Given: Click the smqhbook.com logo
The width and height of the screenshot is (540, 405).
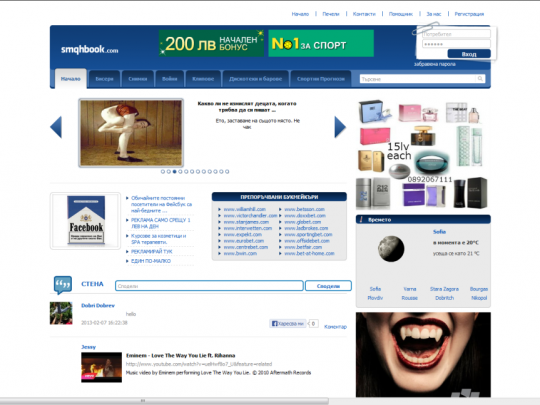Looking at the screenshot, I should click(90, 50).
